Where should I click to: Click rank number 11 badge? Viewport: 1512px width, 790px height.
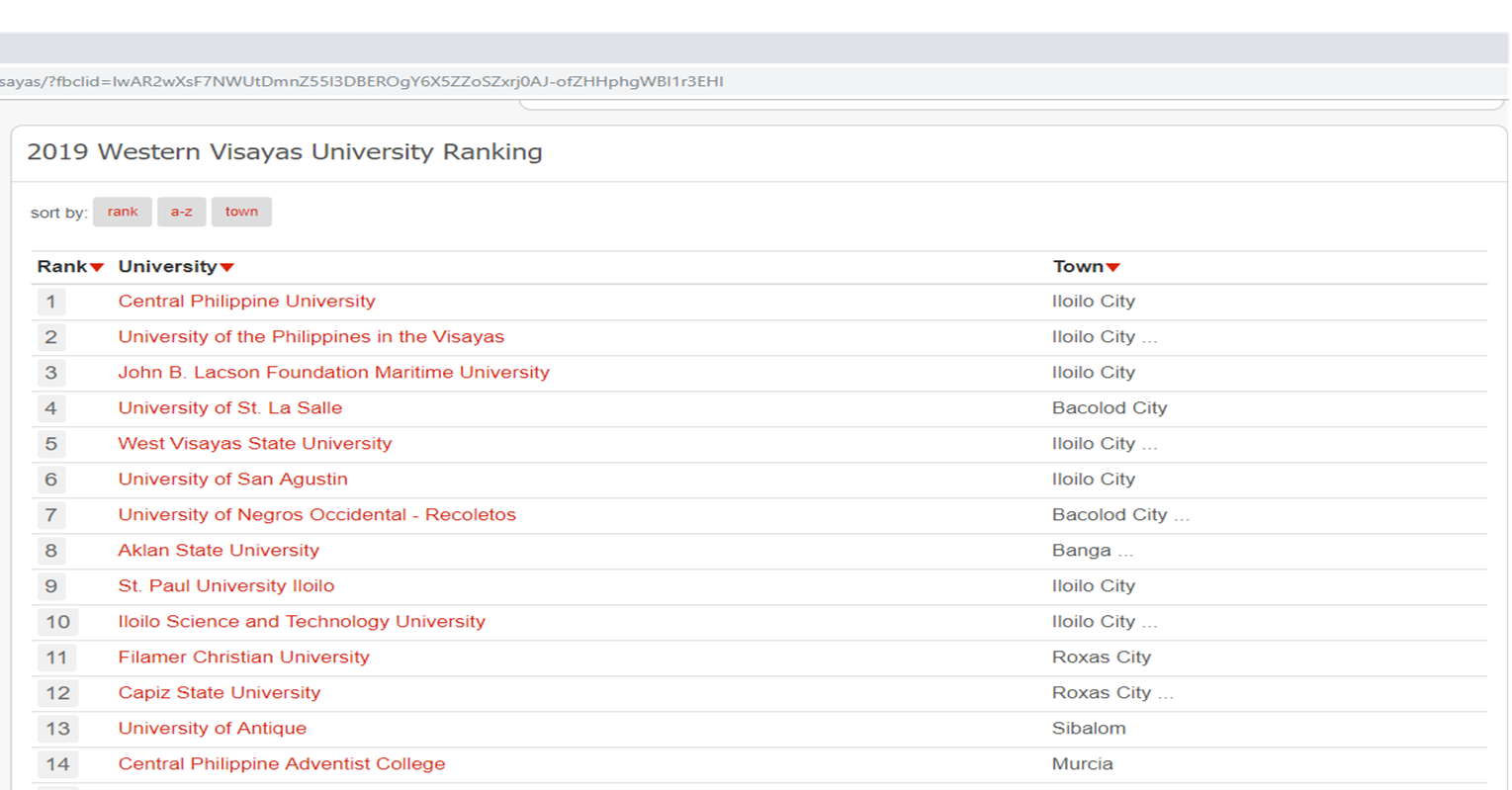point(57,658)
